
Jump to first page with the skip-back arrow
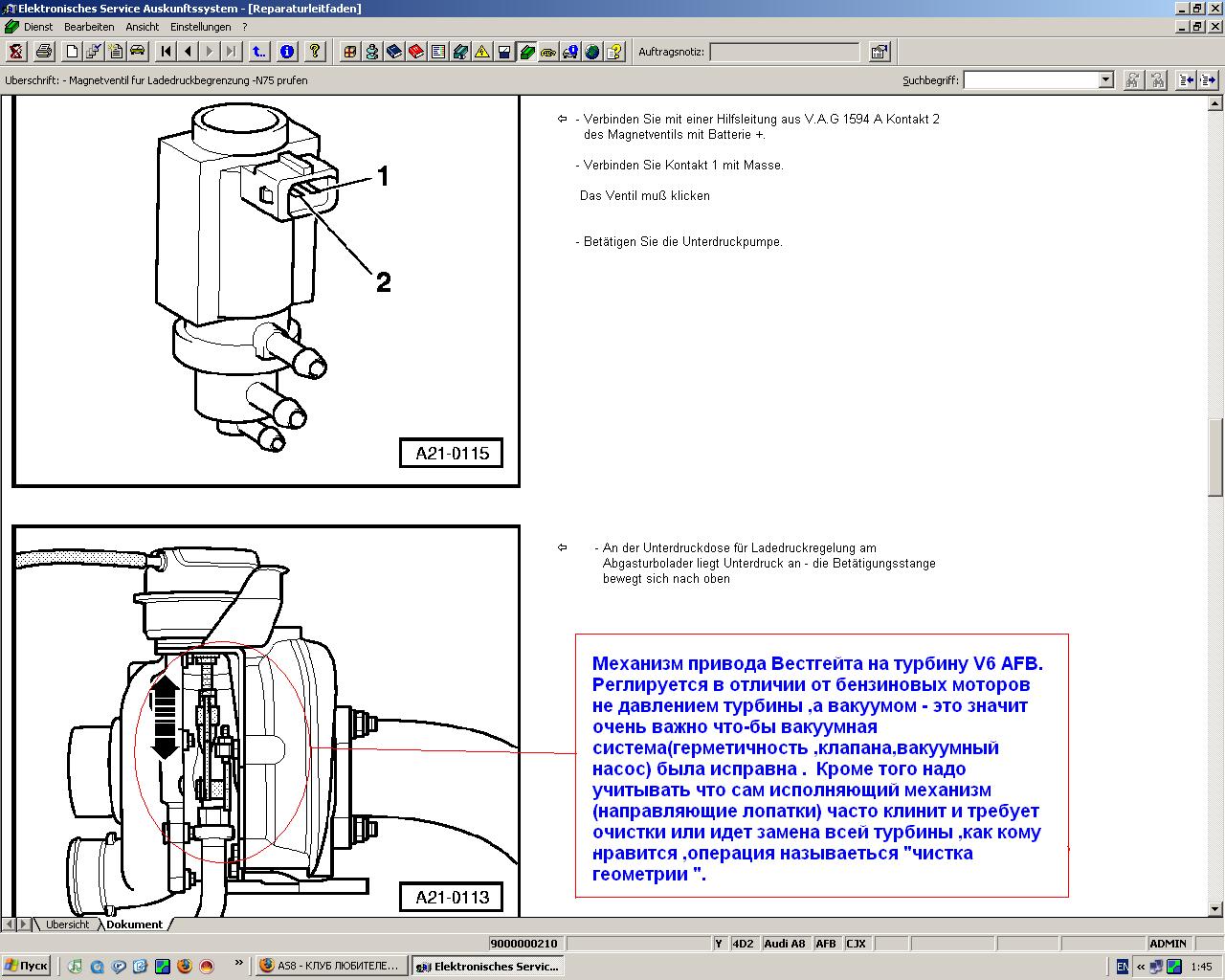pyautogui.click(x=166, y=52)
